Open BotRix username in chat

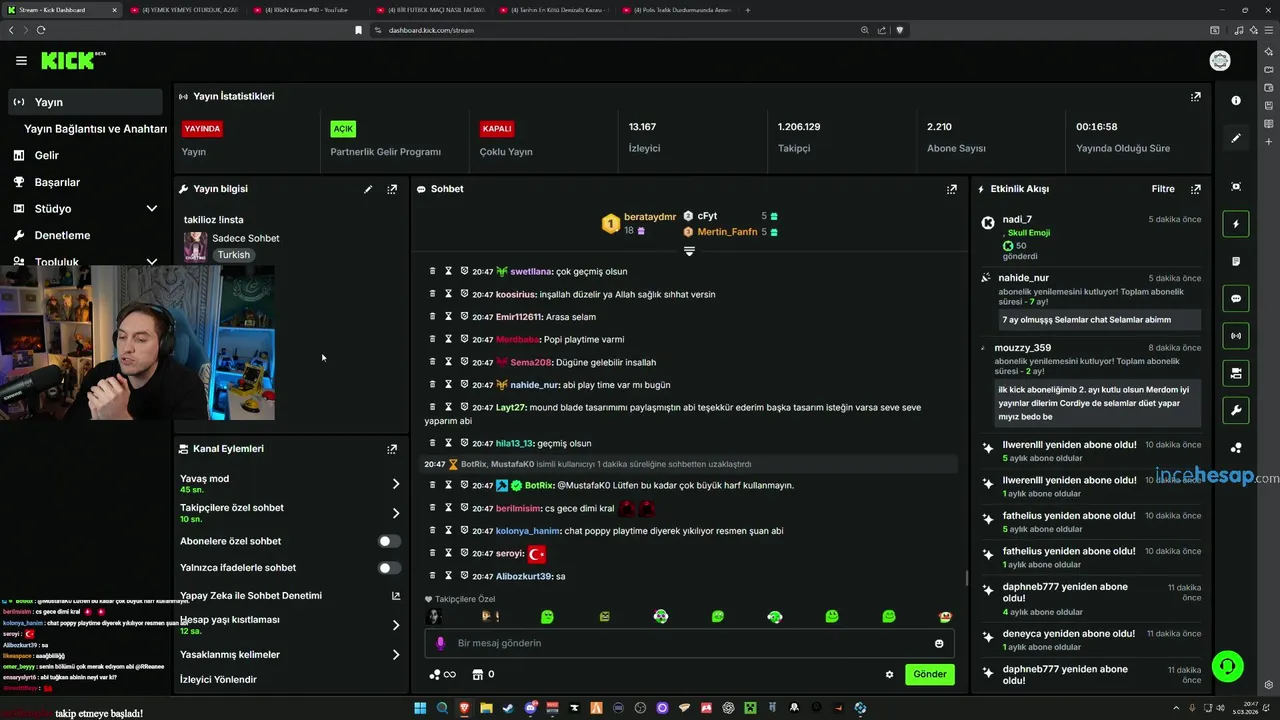click(x=539, y=485)
